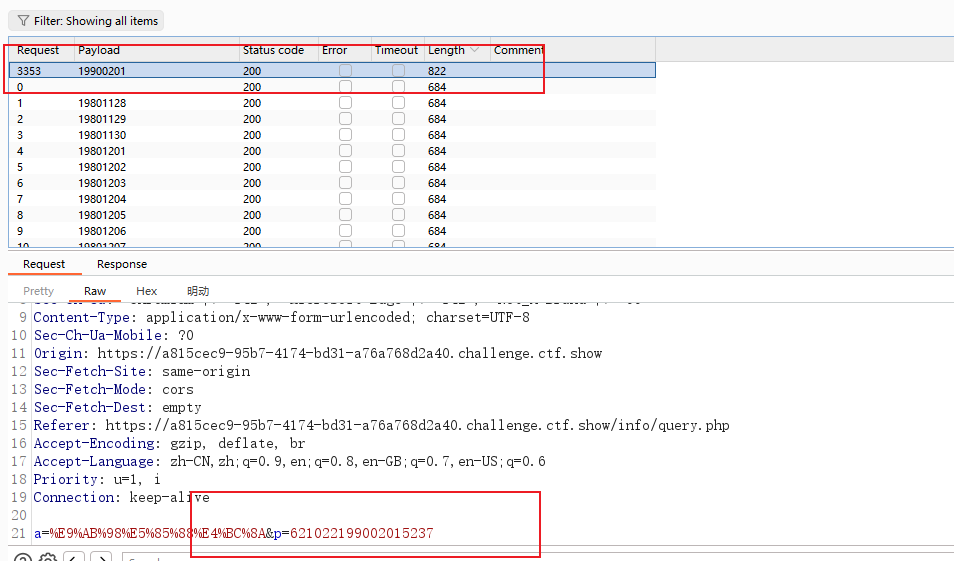
Task: Select payload cell 19801201
Action: pyautogui.click(x=102, y=151)
